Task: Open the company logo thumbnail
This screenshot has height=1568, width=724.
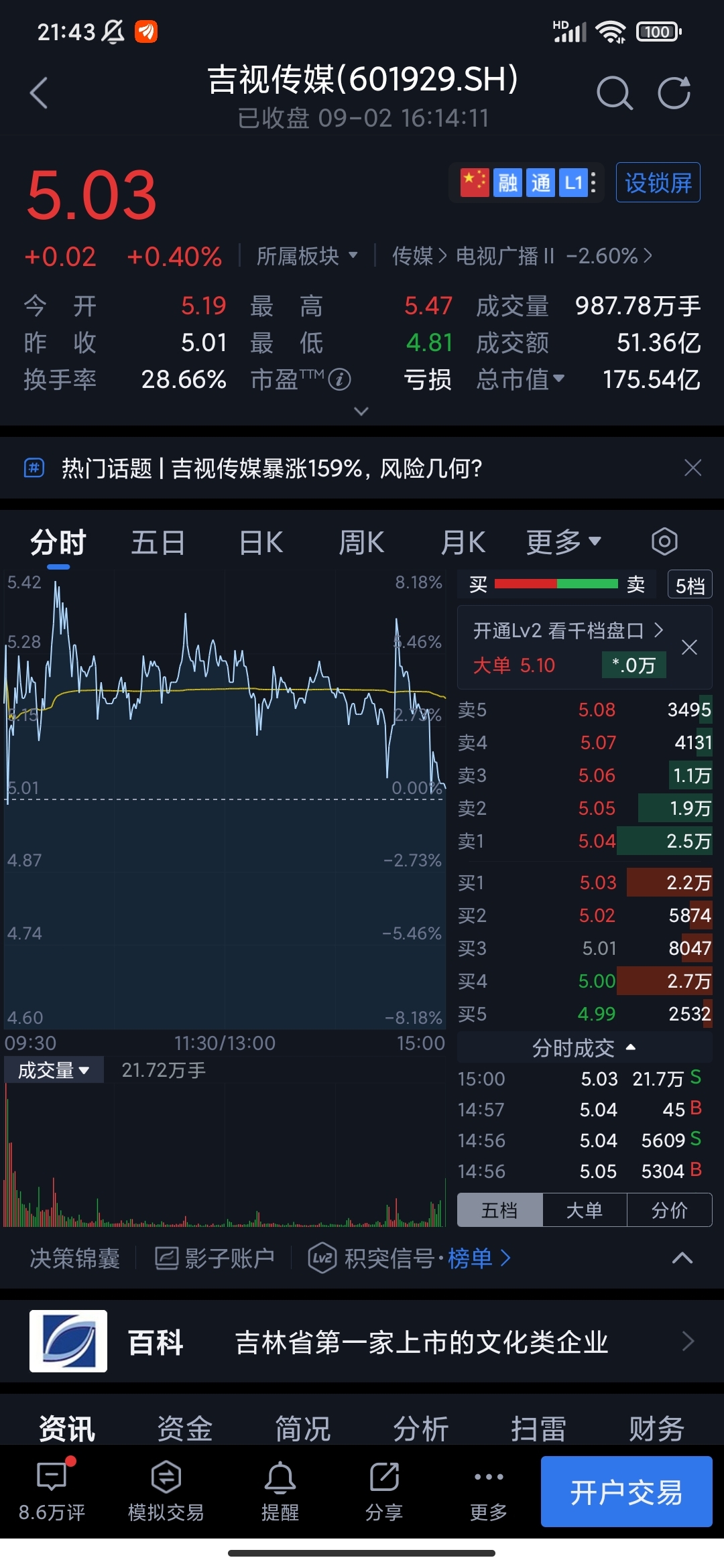Action: [68, 1341]
